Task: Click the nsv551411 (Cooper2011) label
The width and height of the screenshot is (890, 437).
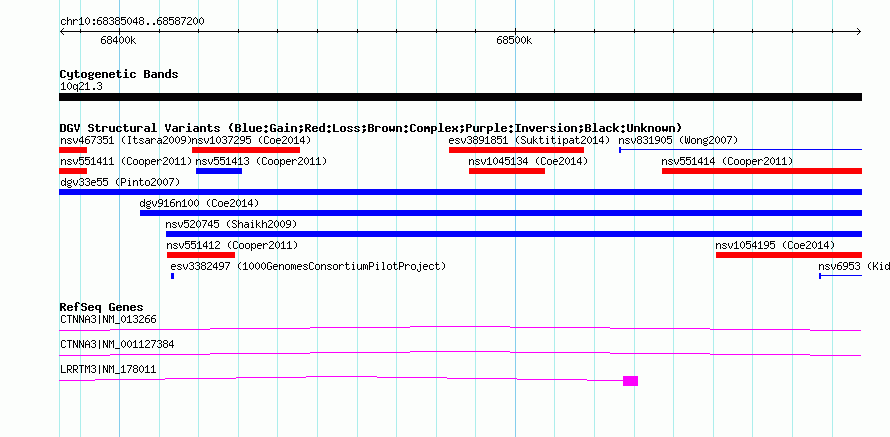Action: pos(126,162)
